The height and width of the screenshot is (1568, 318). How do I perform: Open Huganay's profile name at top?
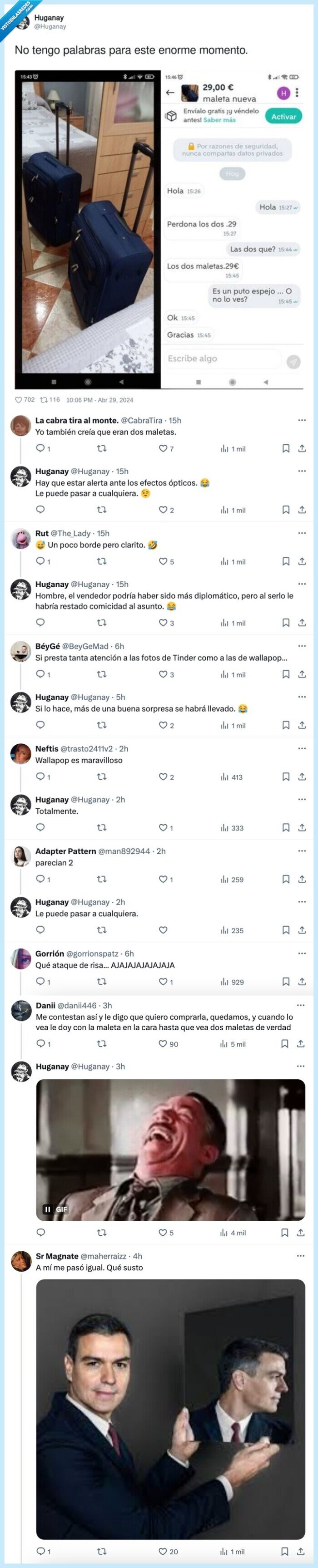[x=49, y=18]
